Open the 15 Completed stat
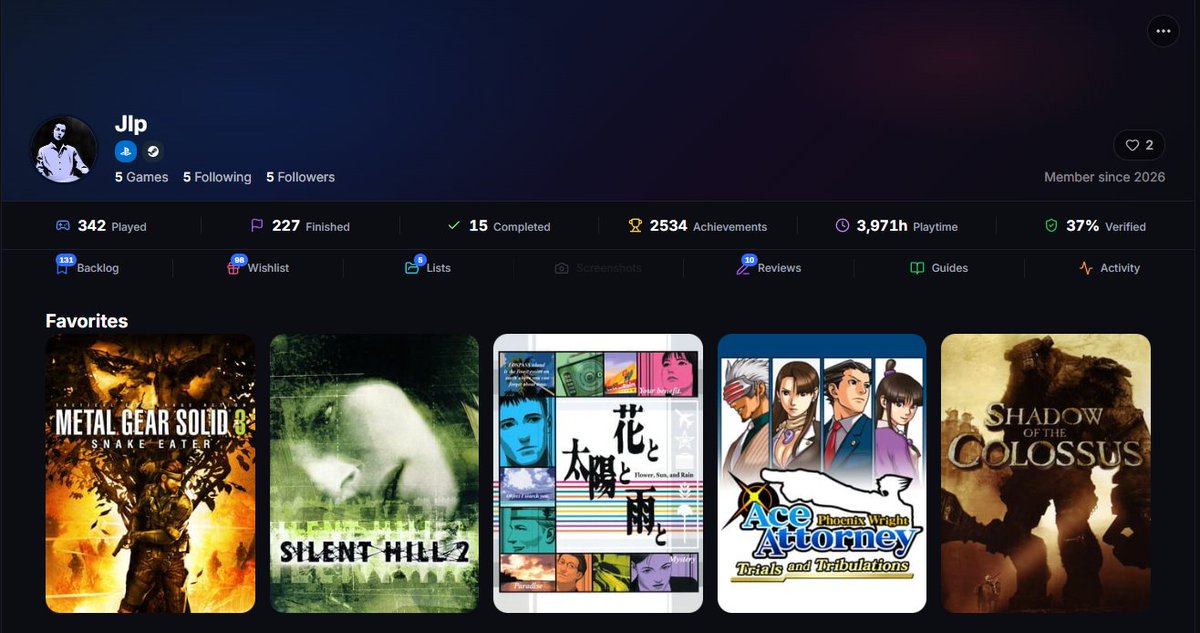Viewport: 1200px width, 633px height. (x=499, y=226)
